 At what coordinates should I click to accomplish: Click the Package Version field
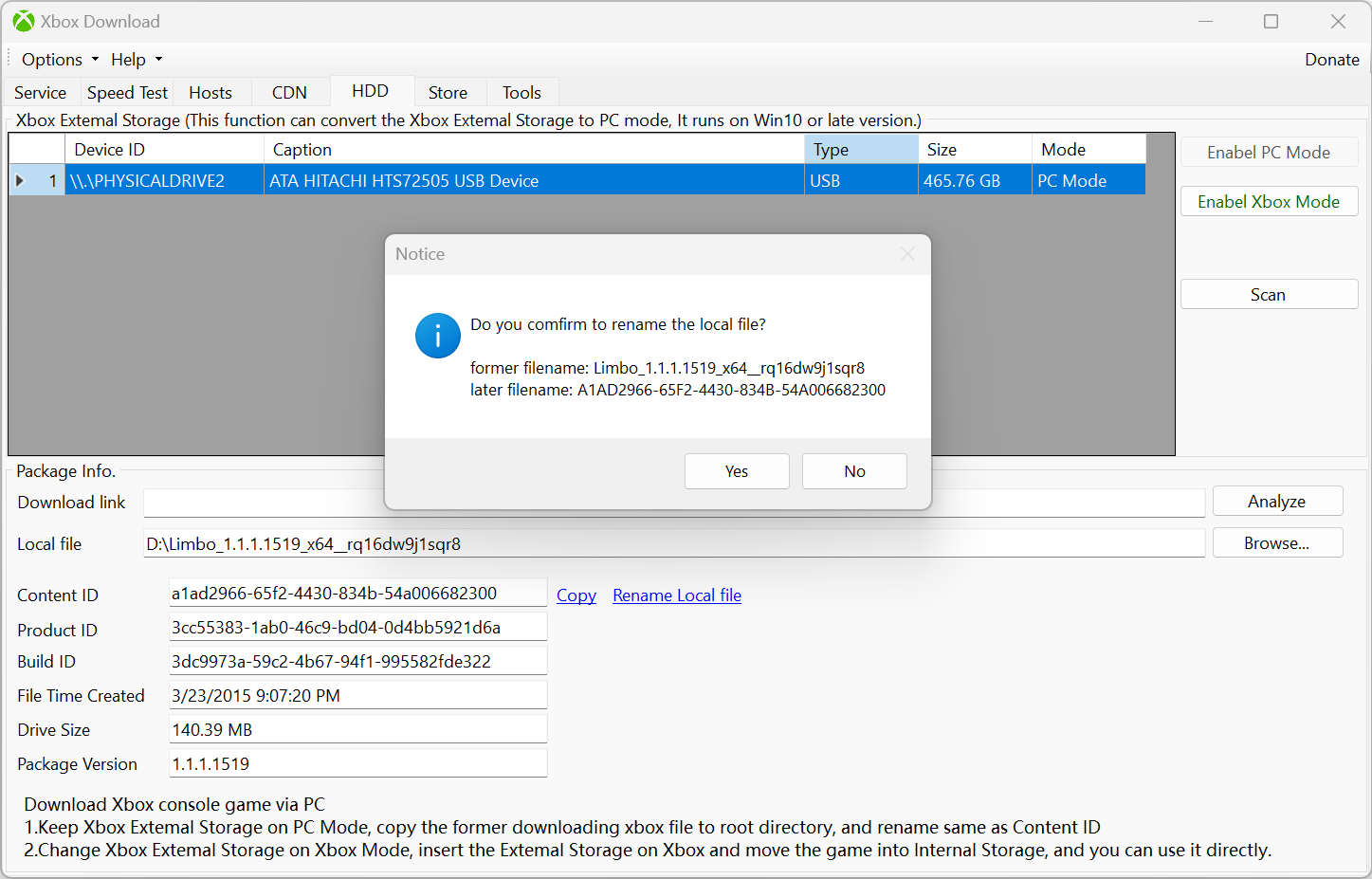357,763
